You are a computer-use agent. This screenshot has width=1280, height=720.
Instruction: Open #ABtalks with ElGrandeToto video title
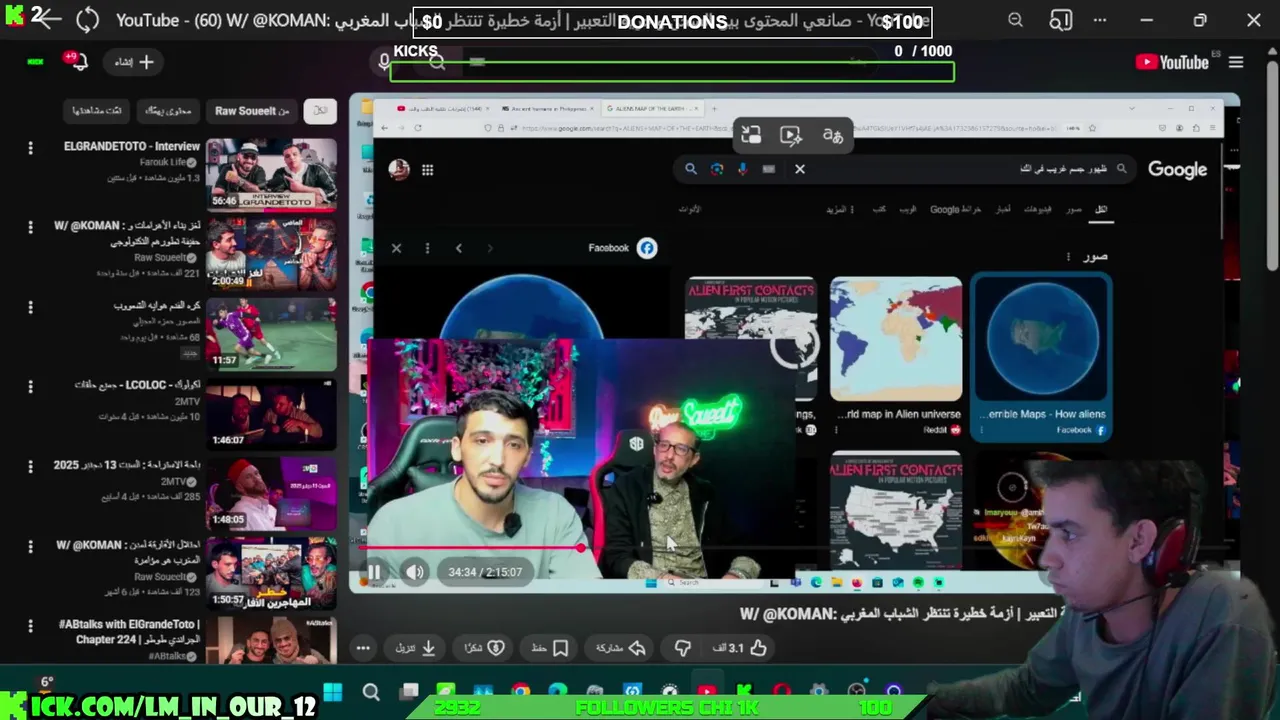130,632
